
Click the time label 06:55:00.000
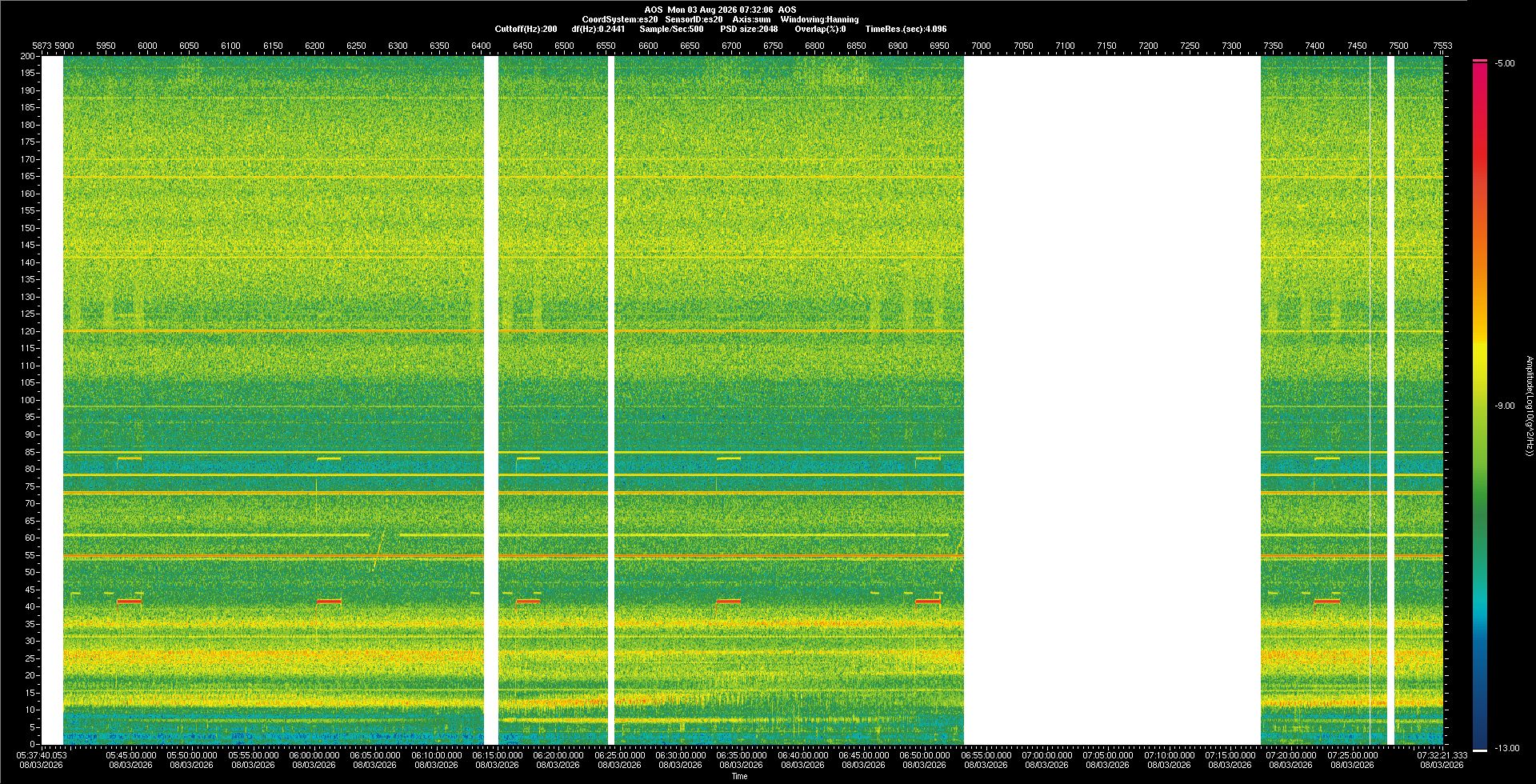(x=986, y=754)
